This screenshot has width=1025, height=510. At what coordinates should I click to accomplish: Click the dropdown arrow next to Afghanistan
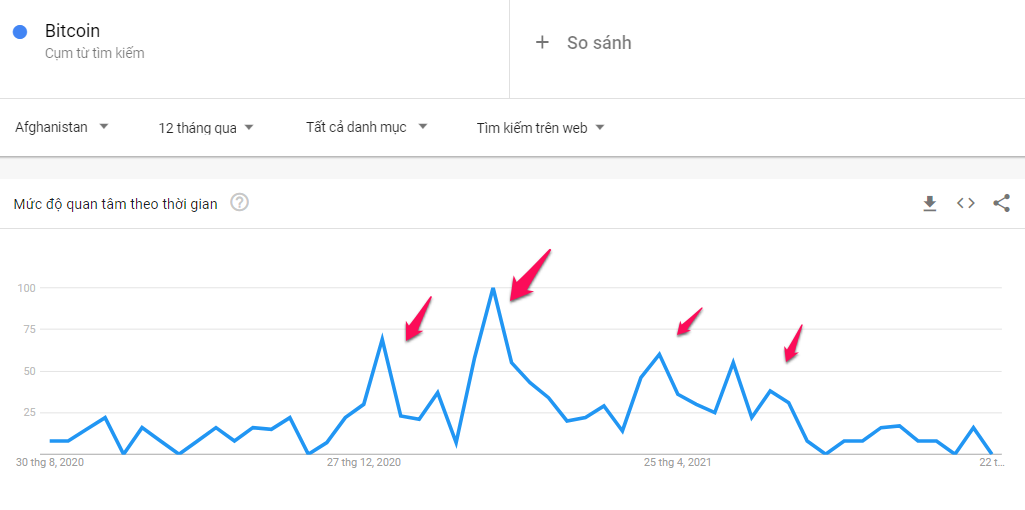(103, 127)
